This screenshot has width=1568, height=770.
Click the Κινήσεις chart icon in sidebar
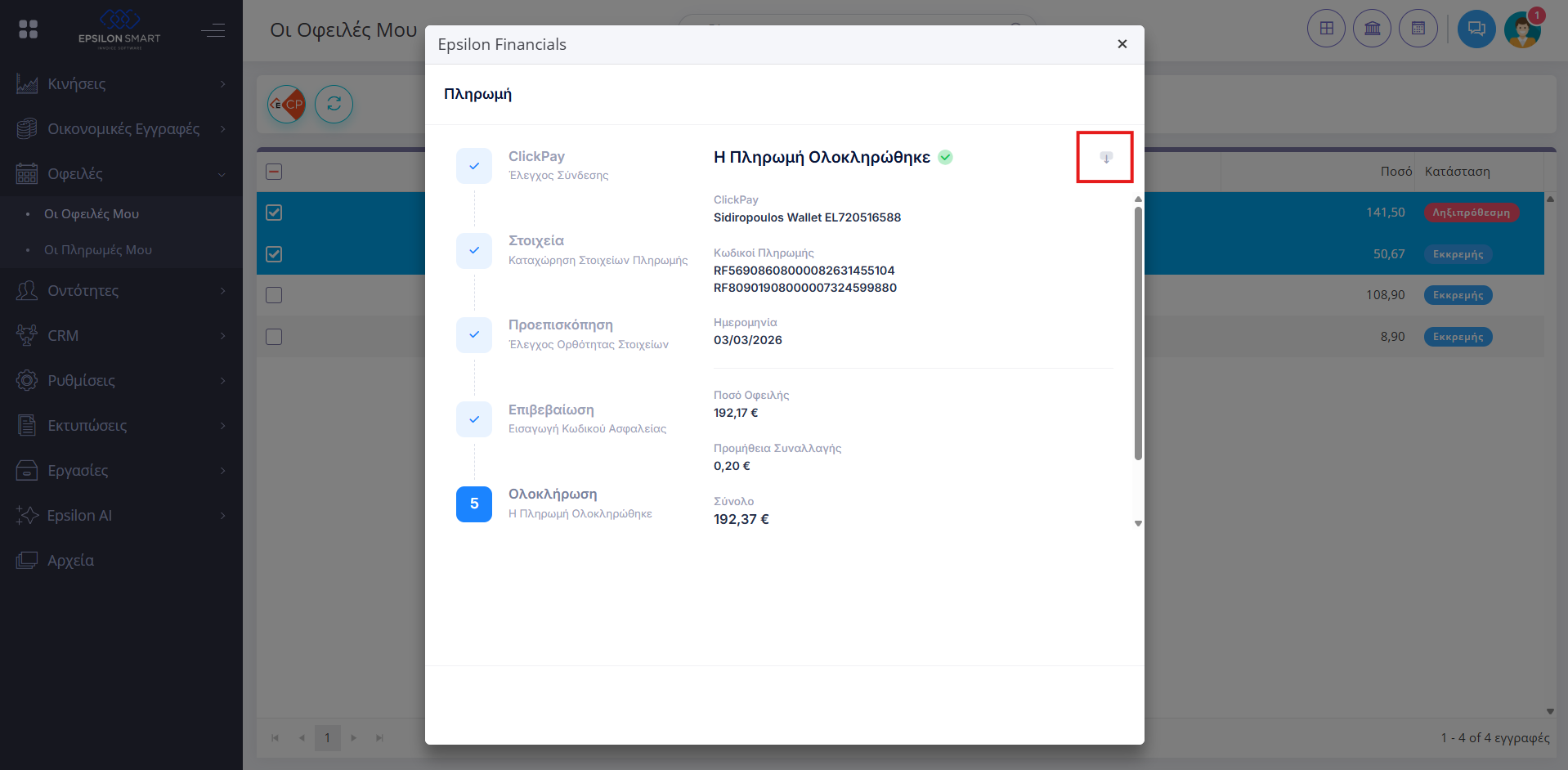click(27, 84)
